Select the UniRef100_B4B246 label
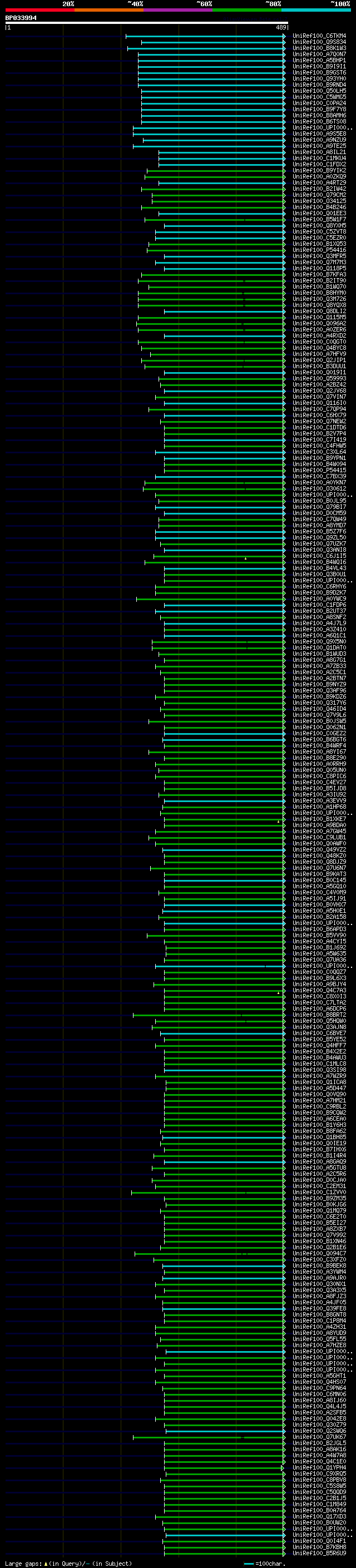 [x=319, y=207]
